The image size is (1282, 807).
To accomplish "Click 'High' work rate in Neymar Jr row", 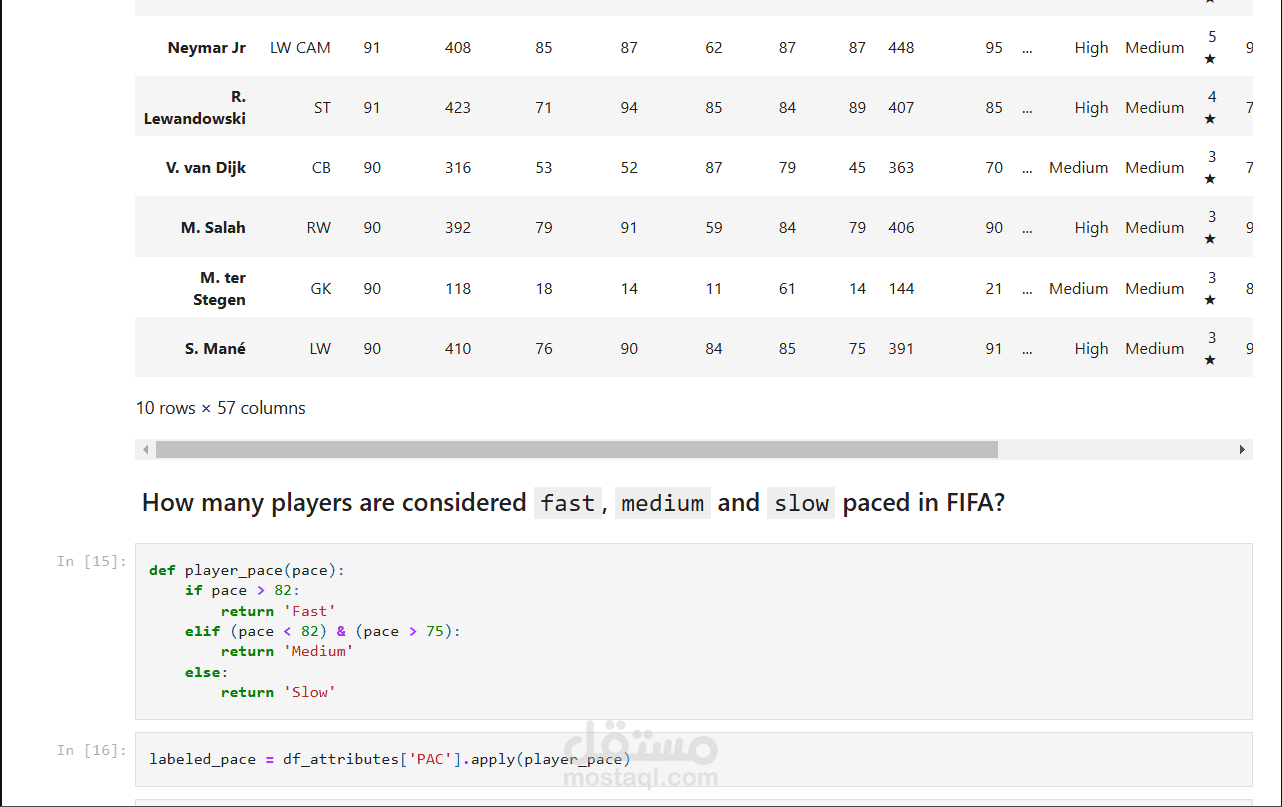I will (1091, 47).
